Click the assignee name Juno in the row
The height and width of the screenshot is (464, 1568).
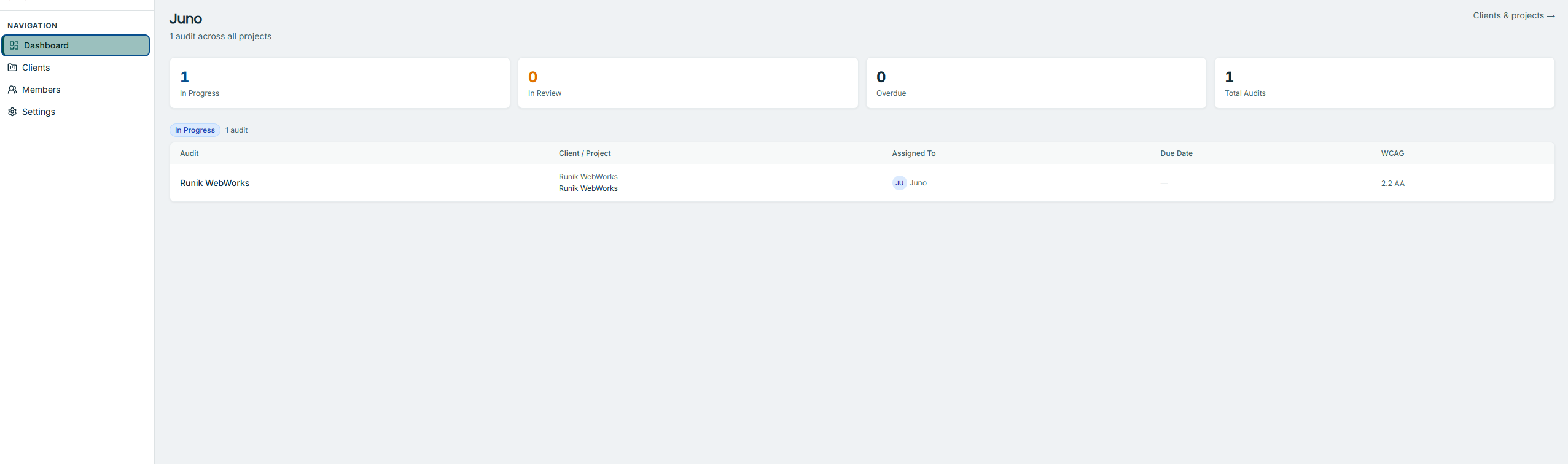coord(918,183)
